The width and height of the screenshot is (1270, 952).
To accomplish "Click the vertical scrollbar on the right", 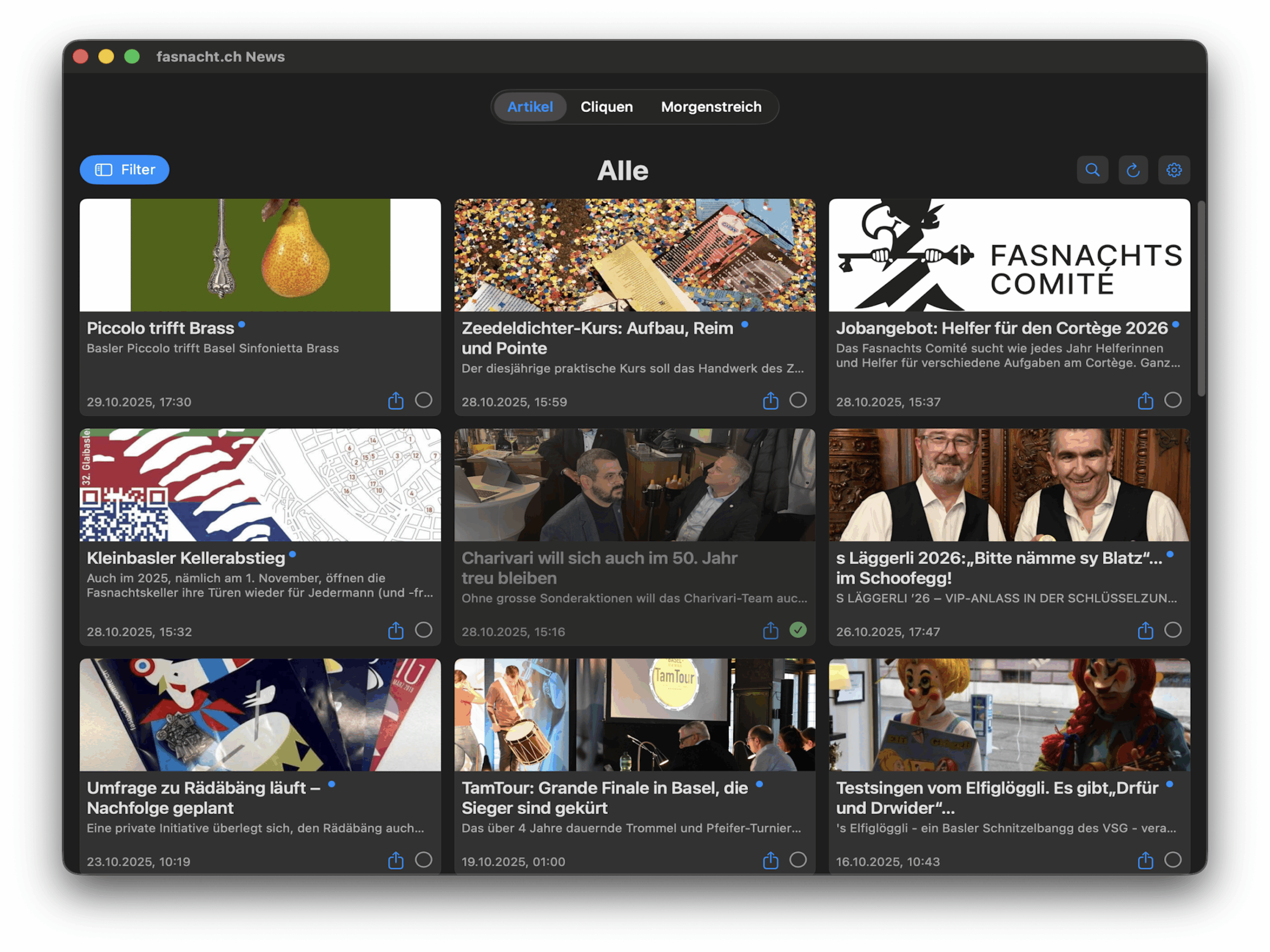I will click(x=1201, y=298).
